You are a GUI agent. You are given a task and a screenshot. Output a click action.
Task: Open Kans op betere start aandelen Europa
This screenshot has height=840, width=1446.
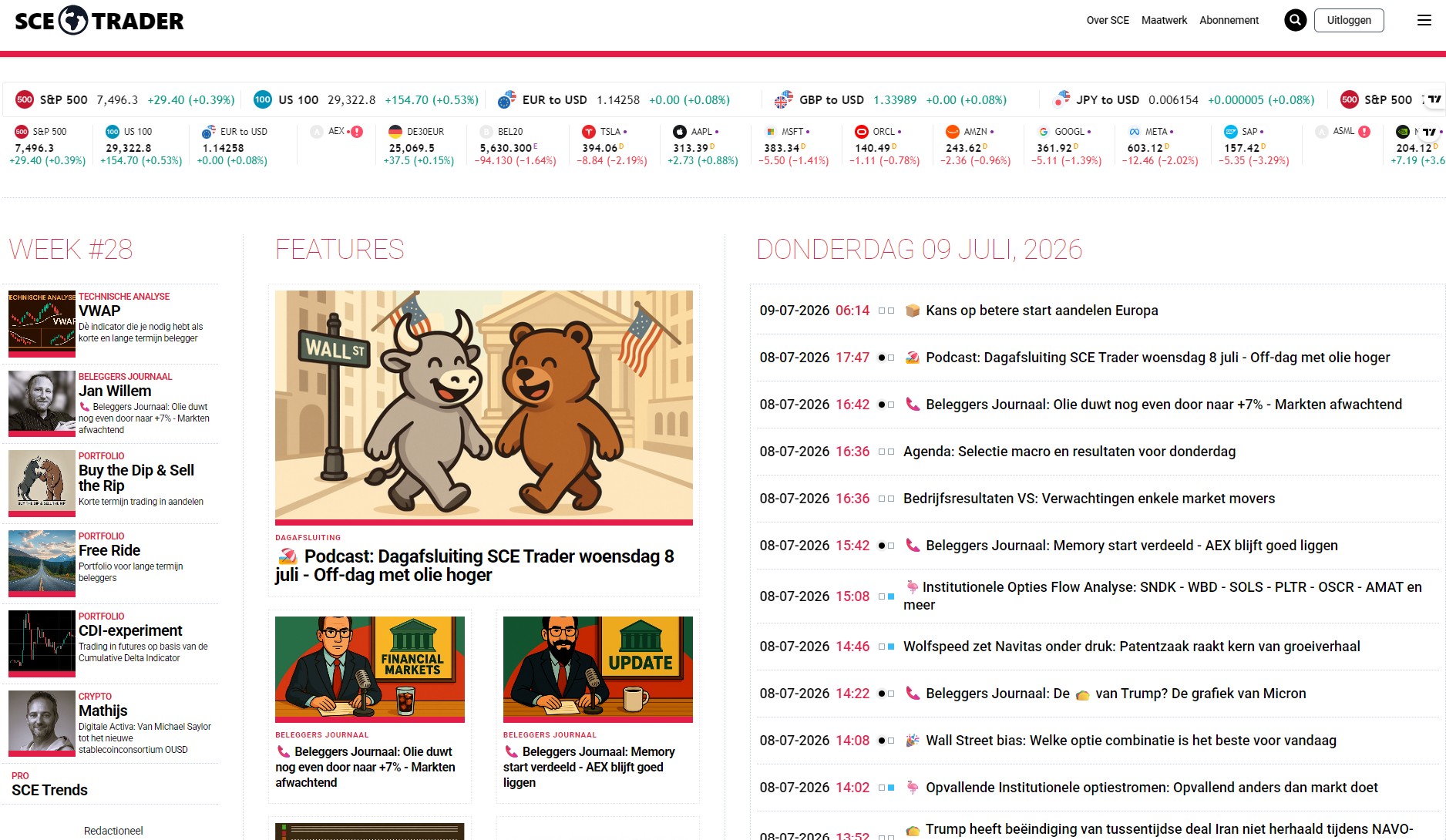1041,311
